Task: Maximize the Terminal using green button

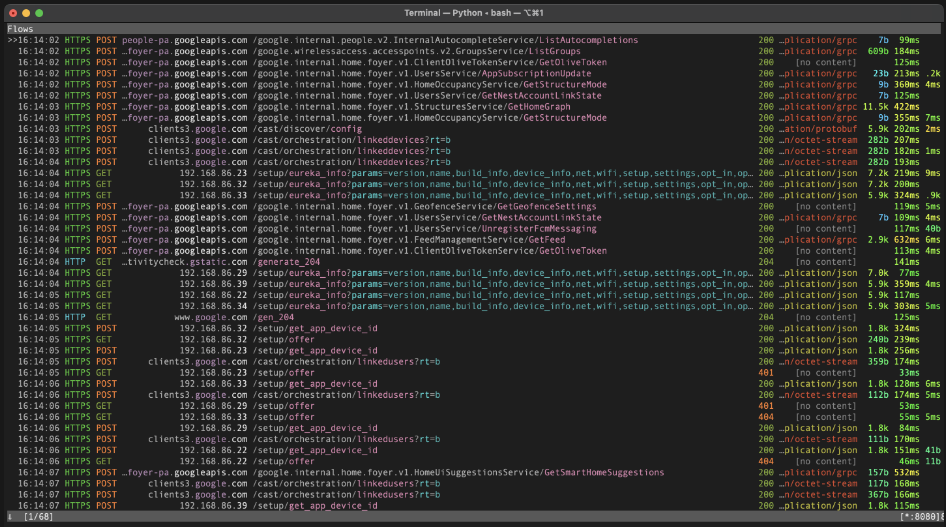Action: (40, 12)
